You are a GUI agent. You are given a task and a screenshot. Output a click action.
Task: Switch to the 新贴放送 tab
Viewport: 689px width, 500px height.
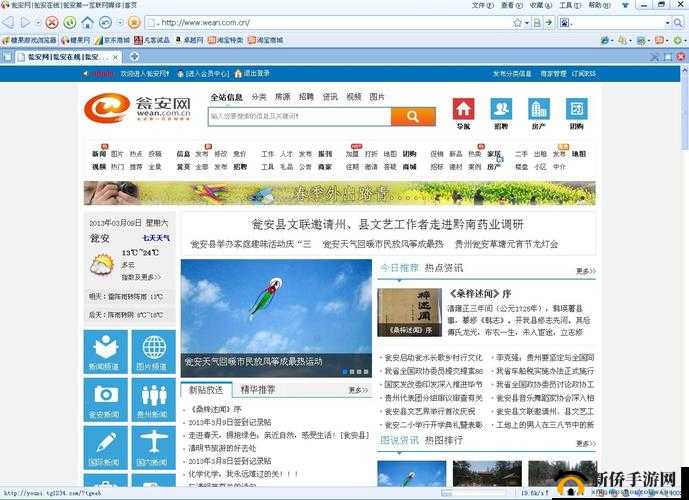pos(206,390)
